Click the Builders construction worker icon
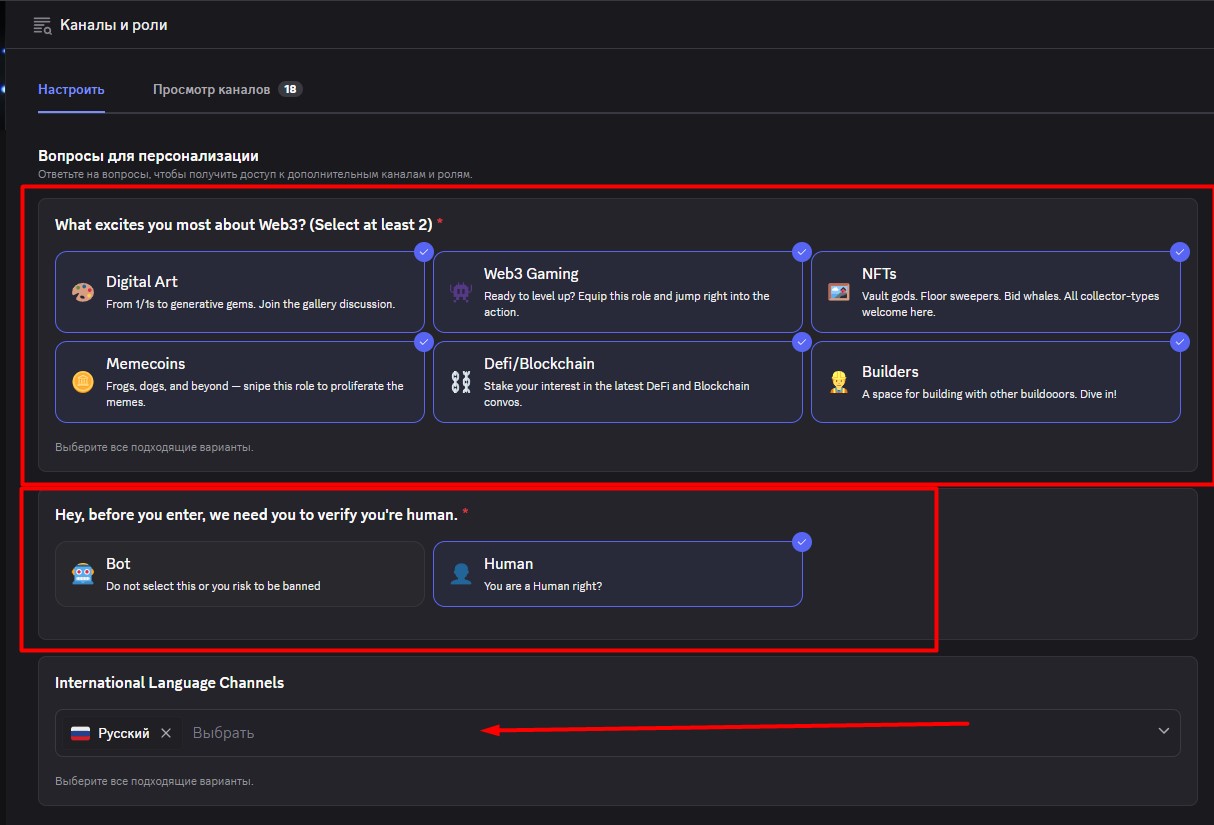Screen dimensions: 1214x825 (838, 381)
